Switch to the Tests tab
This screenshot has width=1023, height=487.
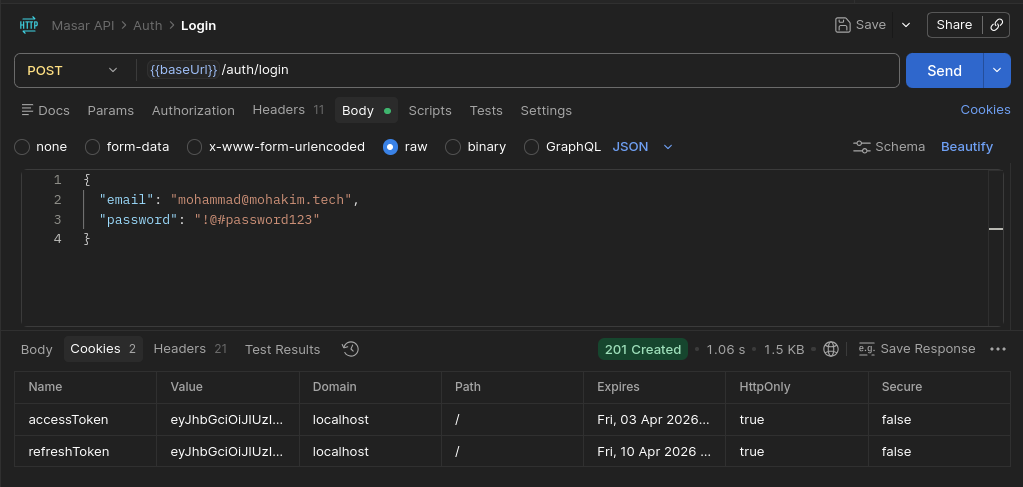[486, 110]
